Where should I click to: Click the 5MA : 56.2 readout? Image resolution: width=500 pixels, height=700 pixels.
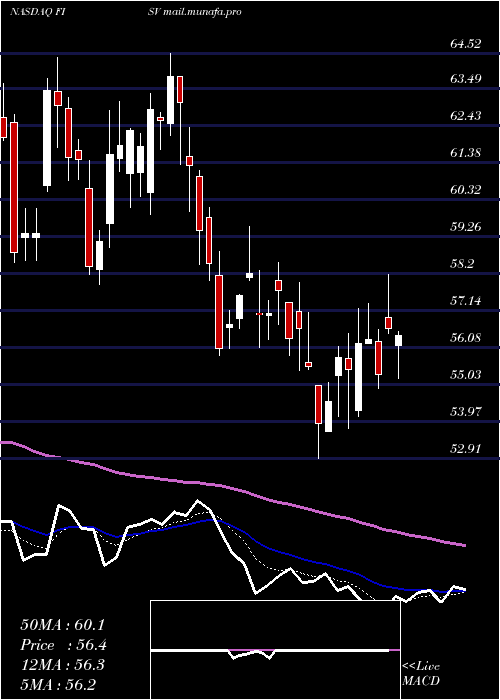click(x=58, y=685)
